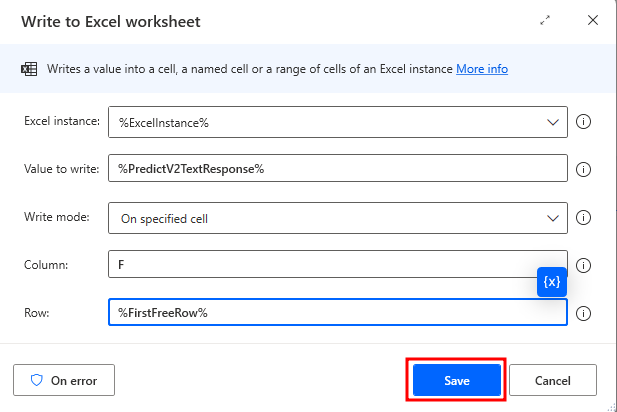Cancel the dialog changes
Screen dimensions: 617x412
click(x=552, y=380)
